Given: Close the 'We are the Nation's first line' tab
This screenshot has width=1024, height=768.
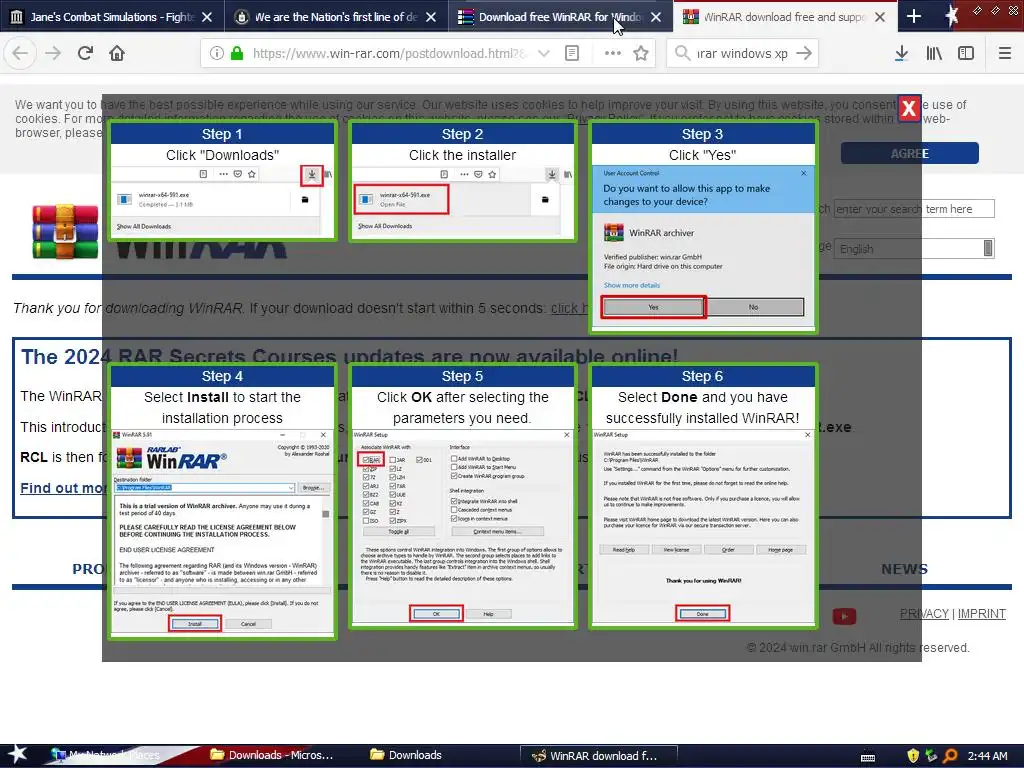Looking at the screenshot, I should click(x=431, y=17).
